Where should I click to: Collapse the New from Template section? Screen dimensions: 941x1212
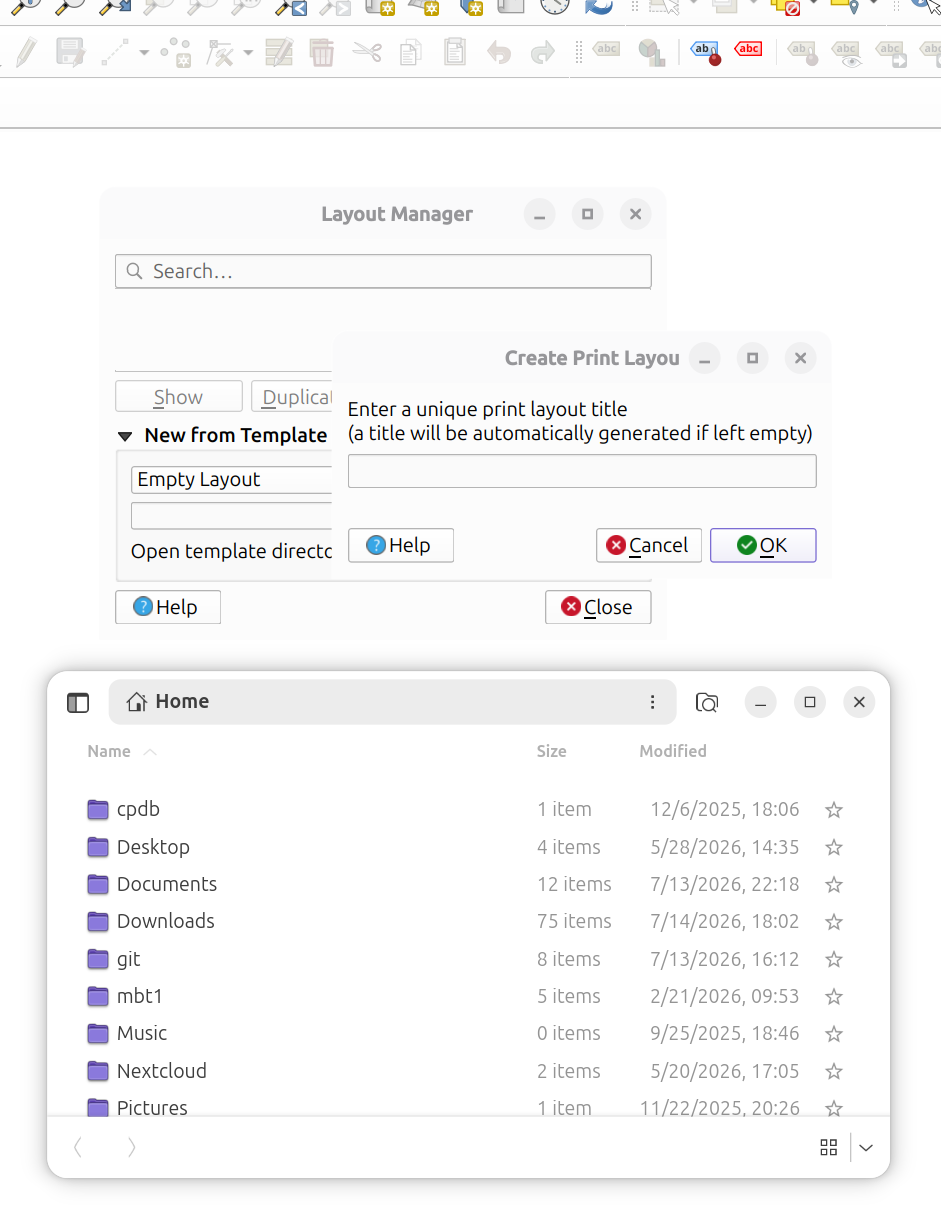click(x=125, y=436)
